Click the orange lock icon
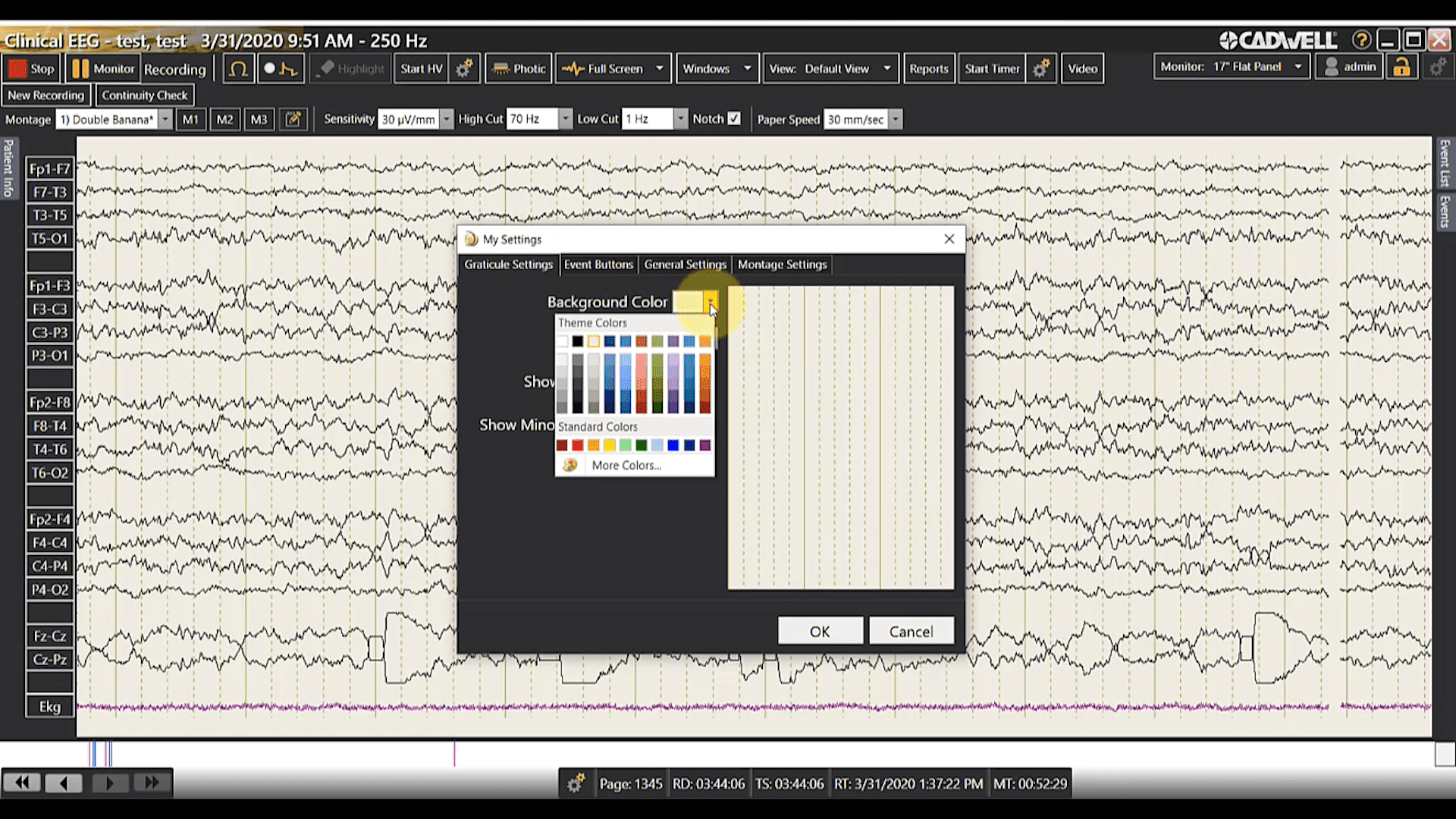1456x819 pixels. [x=1401, y=67]
